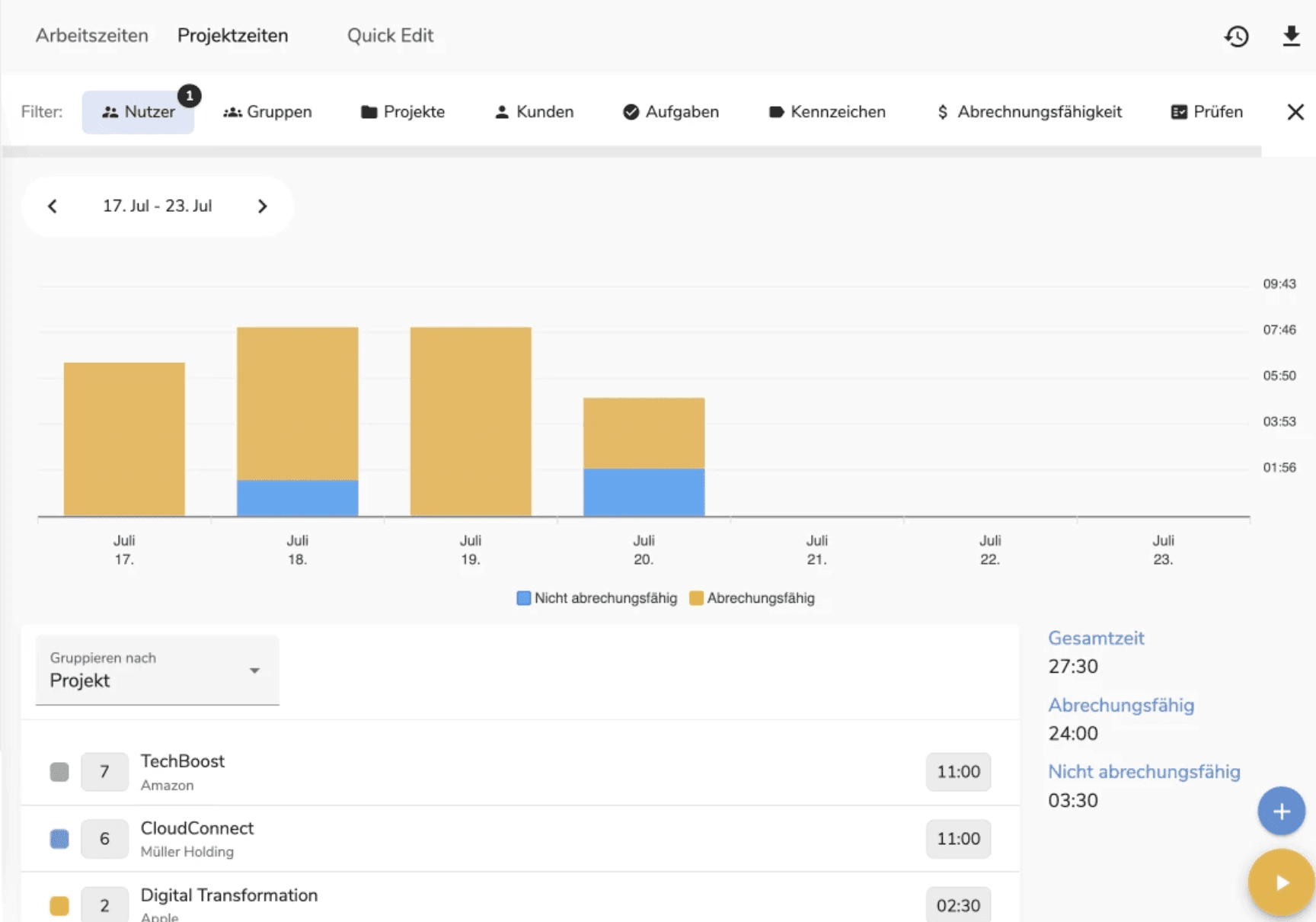1316x922 pixels.
Task: Switch to the Arbeitszeiten tab
Action: (x=92, y=36)
